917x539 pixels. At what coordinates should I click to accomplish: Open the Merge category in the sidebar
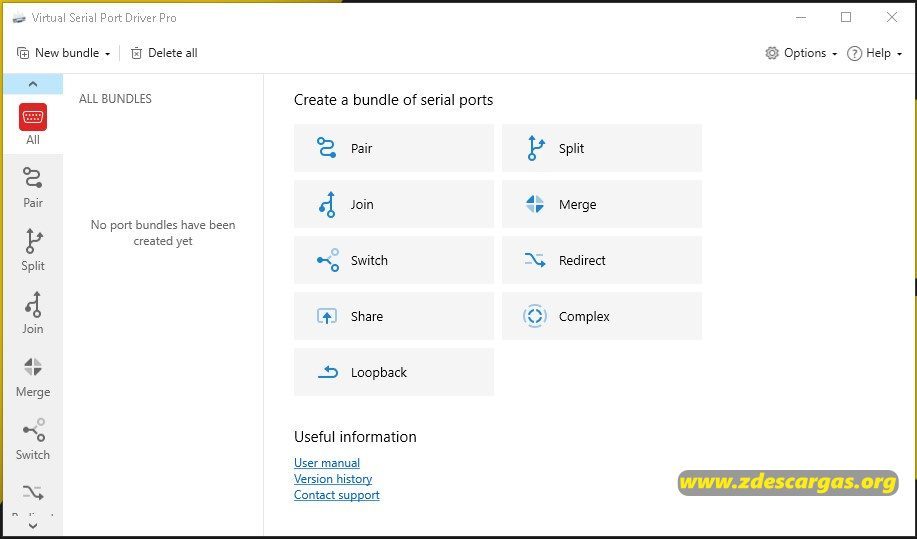click(x=33, y=376)
